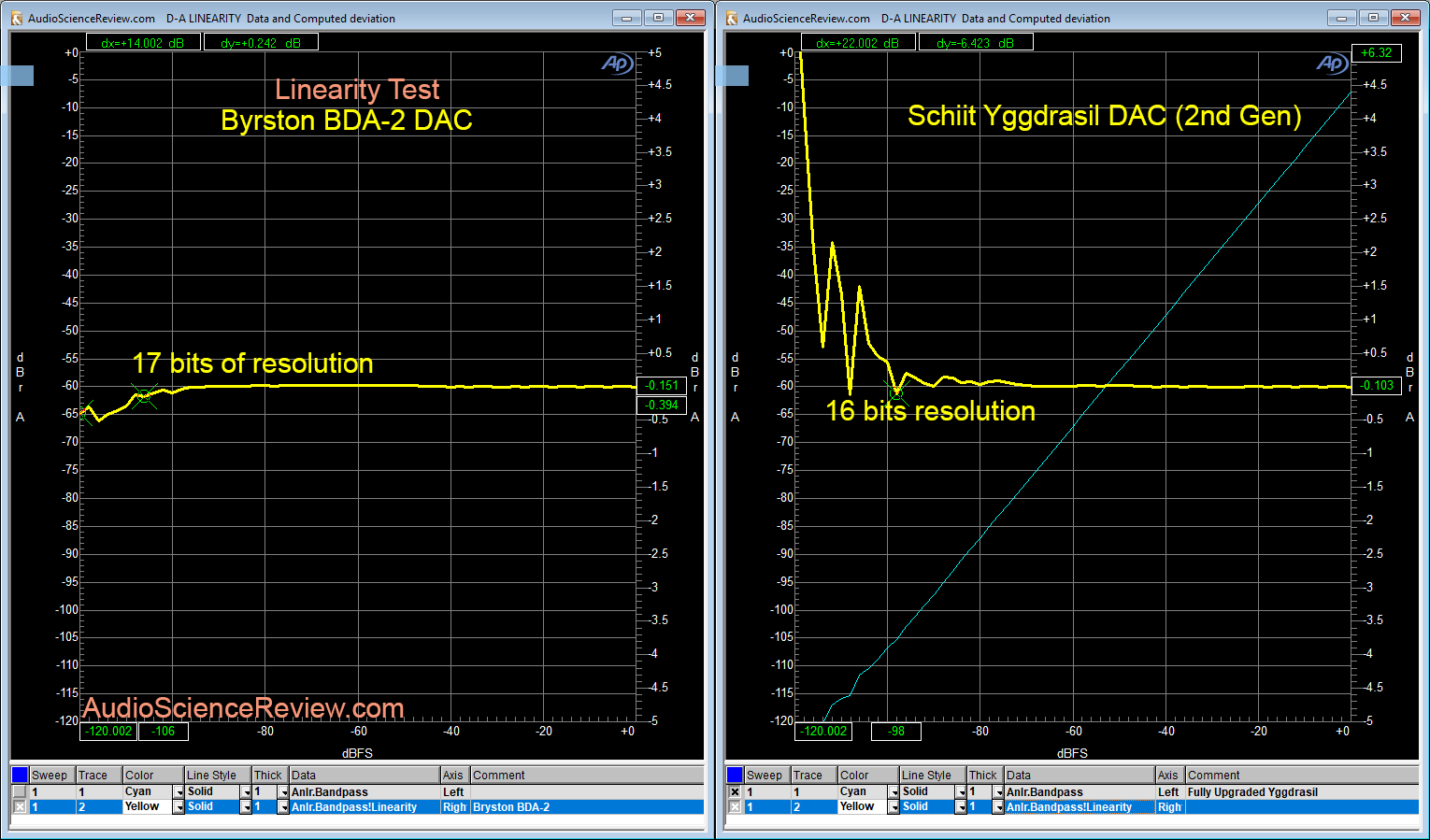
Task: Open line style dropdown for Bryston Yellow trace
Action: click(x=246, y=807)
